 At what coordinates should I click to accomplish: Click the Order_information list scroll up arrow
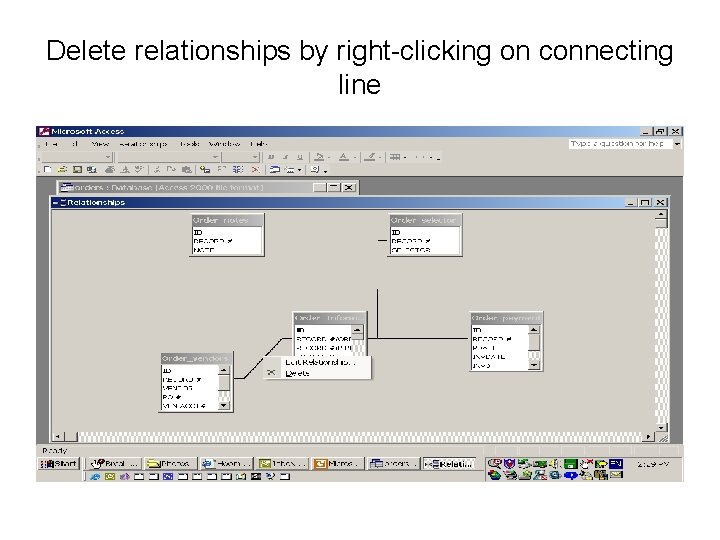(357, 330)
